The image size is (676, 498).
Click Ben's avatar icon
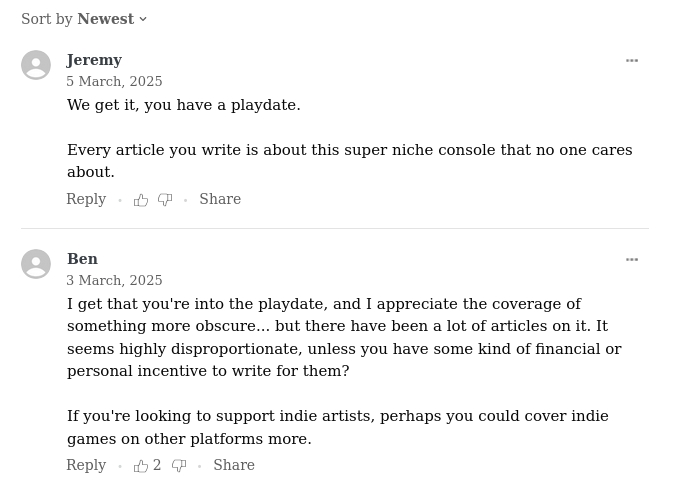click(36, 264)
